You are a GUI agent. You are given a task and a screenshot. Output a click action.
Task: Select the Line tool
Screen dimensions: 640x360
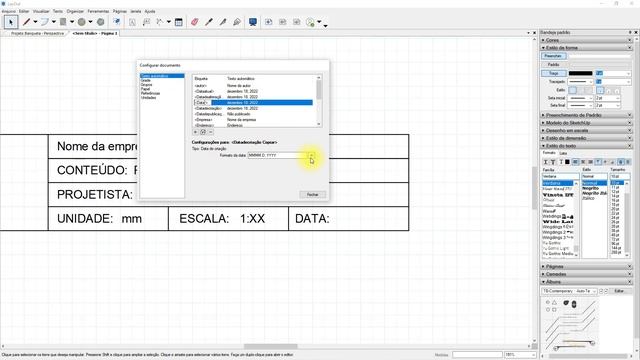click(27, 22)
